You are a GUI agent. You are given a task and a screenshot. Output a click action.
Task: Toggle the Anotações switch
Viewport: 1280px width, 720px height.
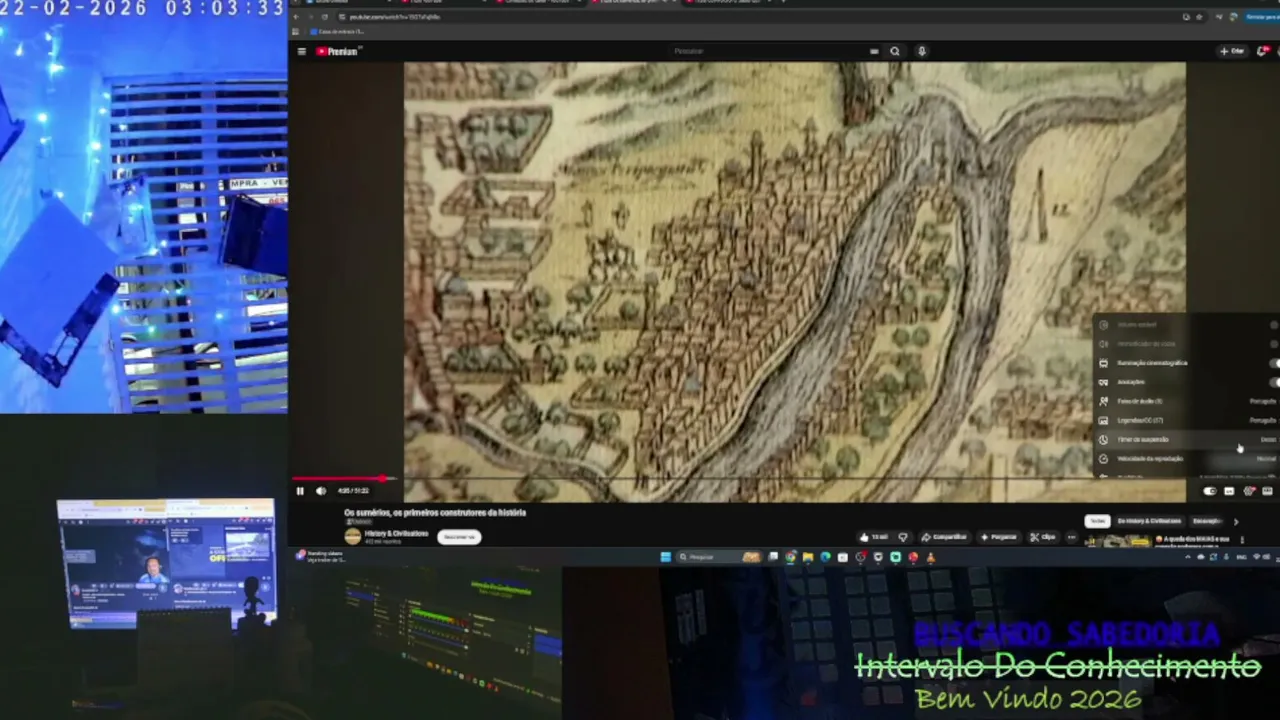click(x=1274, y=382)
